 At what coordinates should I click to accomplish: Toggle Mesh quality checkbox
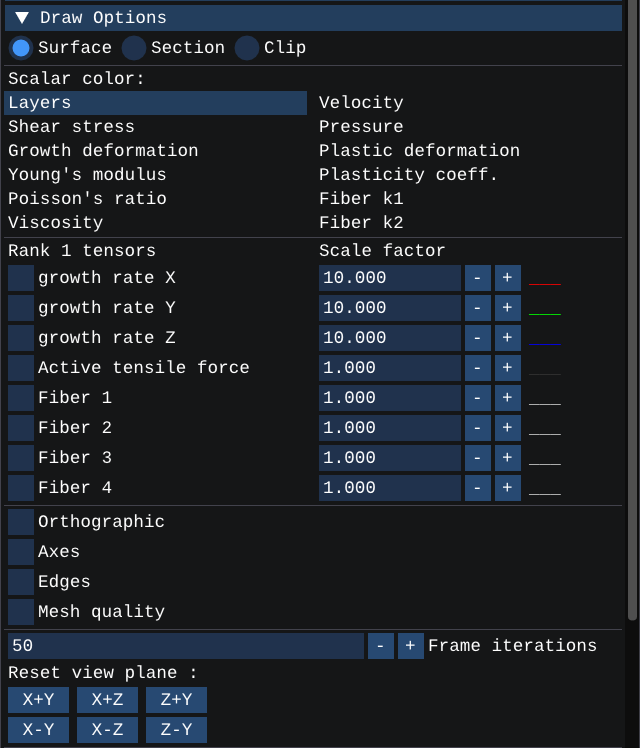(x=21, y=612)
